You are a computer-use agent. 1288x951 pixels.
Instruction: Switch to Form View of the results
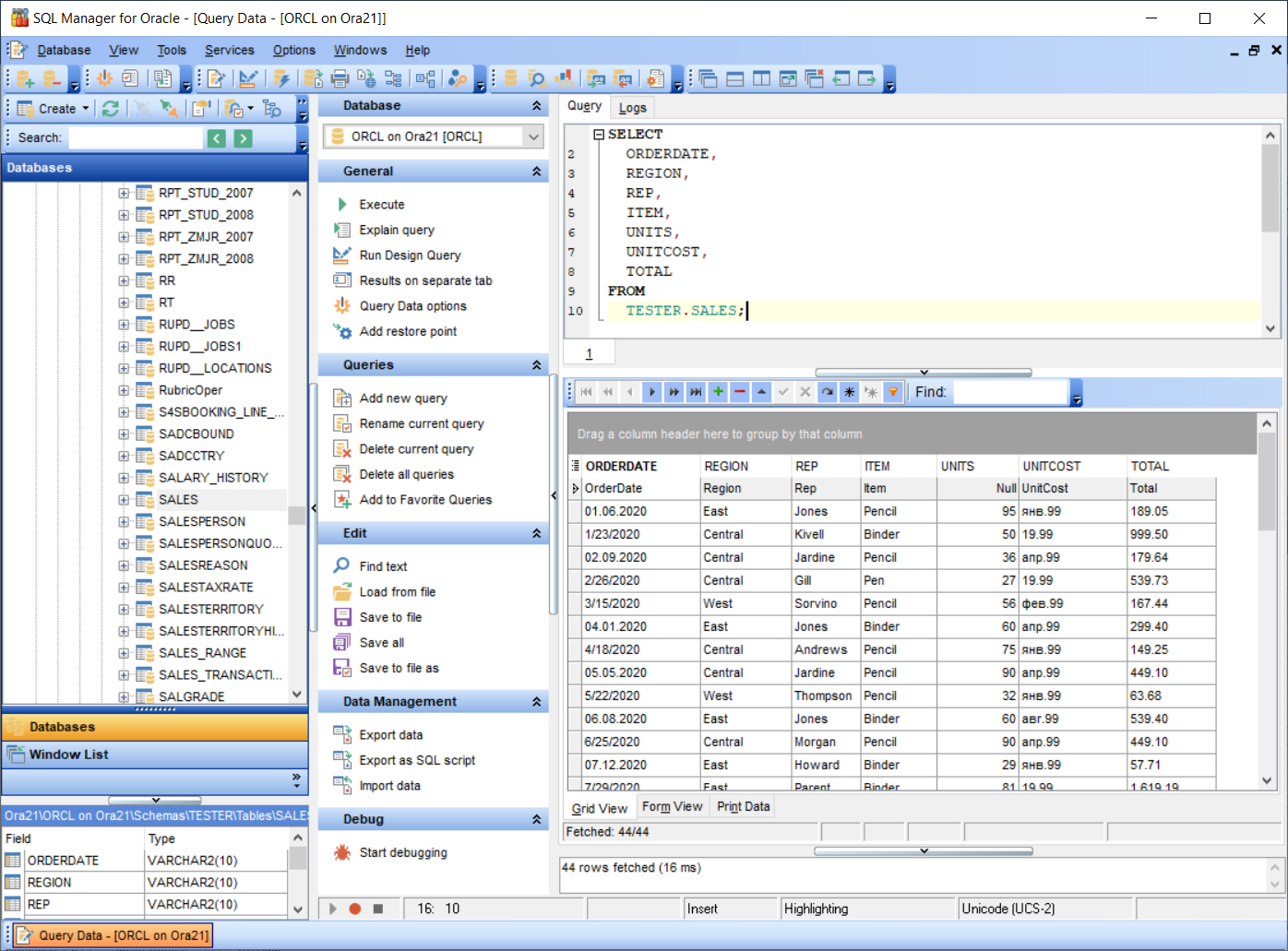click(673, 806)
